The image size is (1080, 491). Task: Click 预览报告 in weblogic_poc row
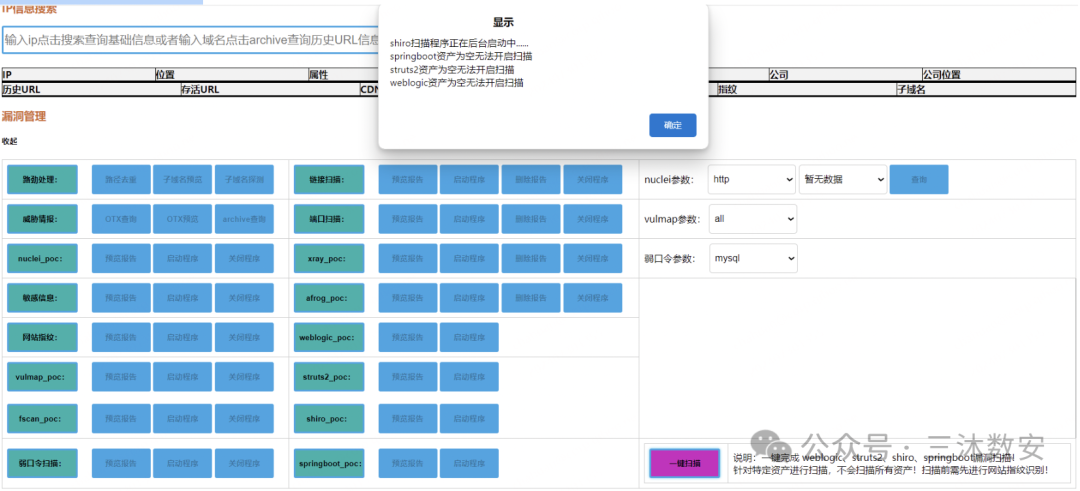click(408, 337)
